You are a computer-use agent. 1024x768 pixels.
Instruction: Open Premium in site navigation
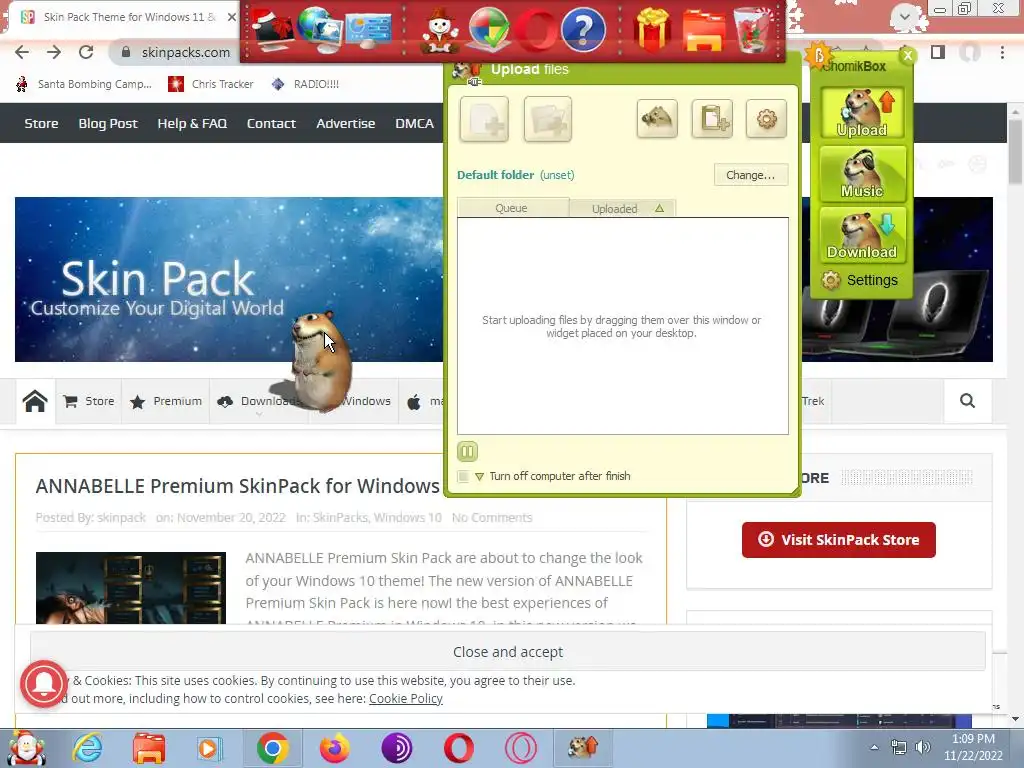coord(166,401)
